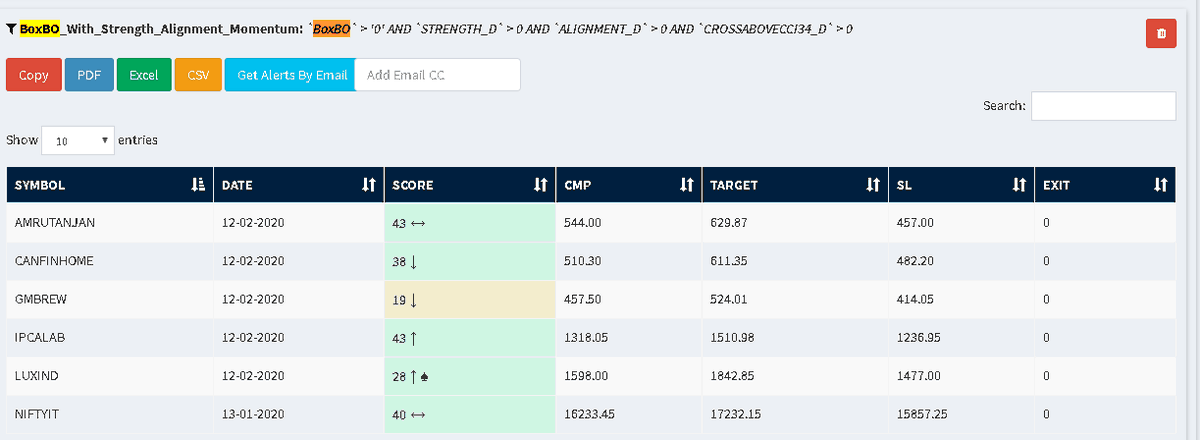Export the table as PDF
Image resolution: width=1200 pixels, height=440 pixels.
(x=89, y=75)
